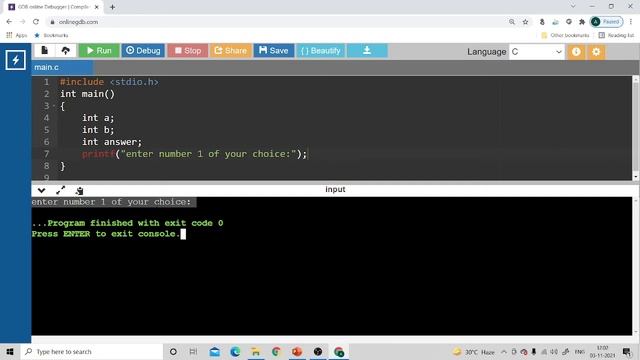Open the editor settings gear
640x360 pixels.
596,52
